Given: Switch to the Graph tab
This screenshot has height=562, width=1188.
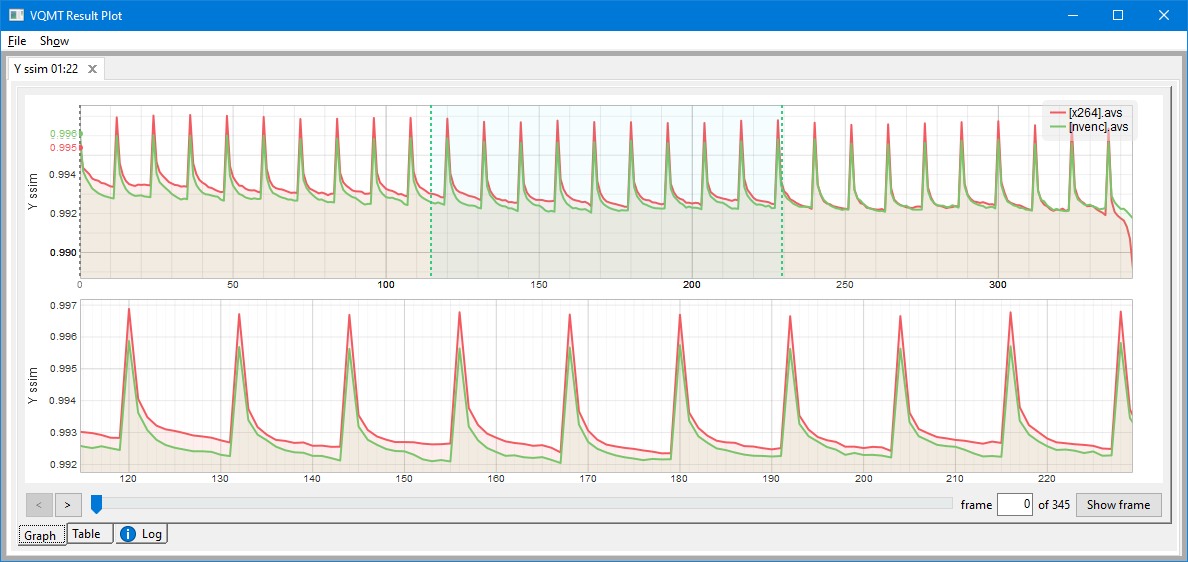Looking at the screenshot, I should pos(40,535).
